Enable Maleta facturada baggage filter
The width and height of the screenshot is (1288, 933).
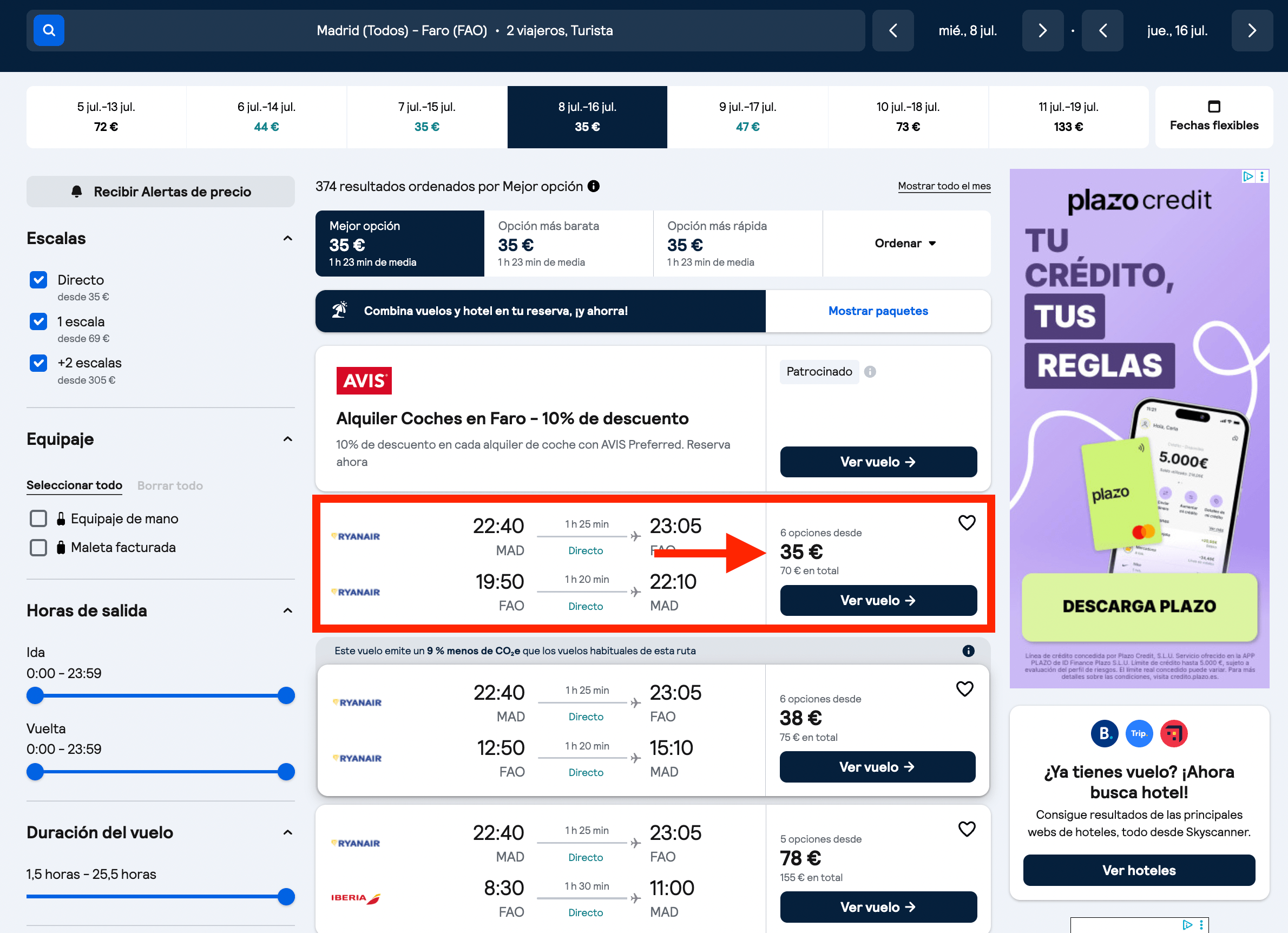point(38,548)
